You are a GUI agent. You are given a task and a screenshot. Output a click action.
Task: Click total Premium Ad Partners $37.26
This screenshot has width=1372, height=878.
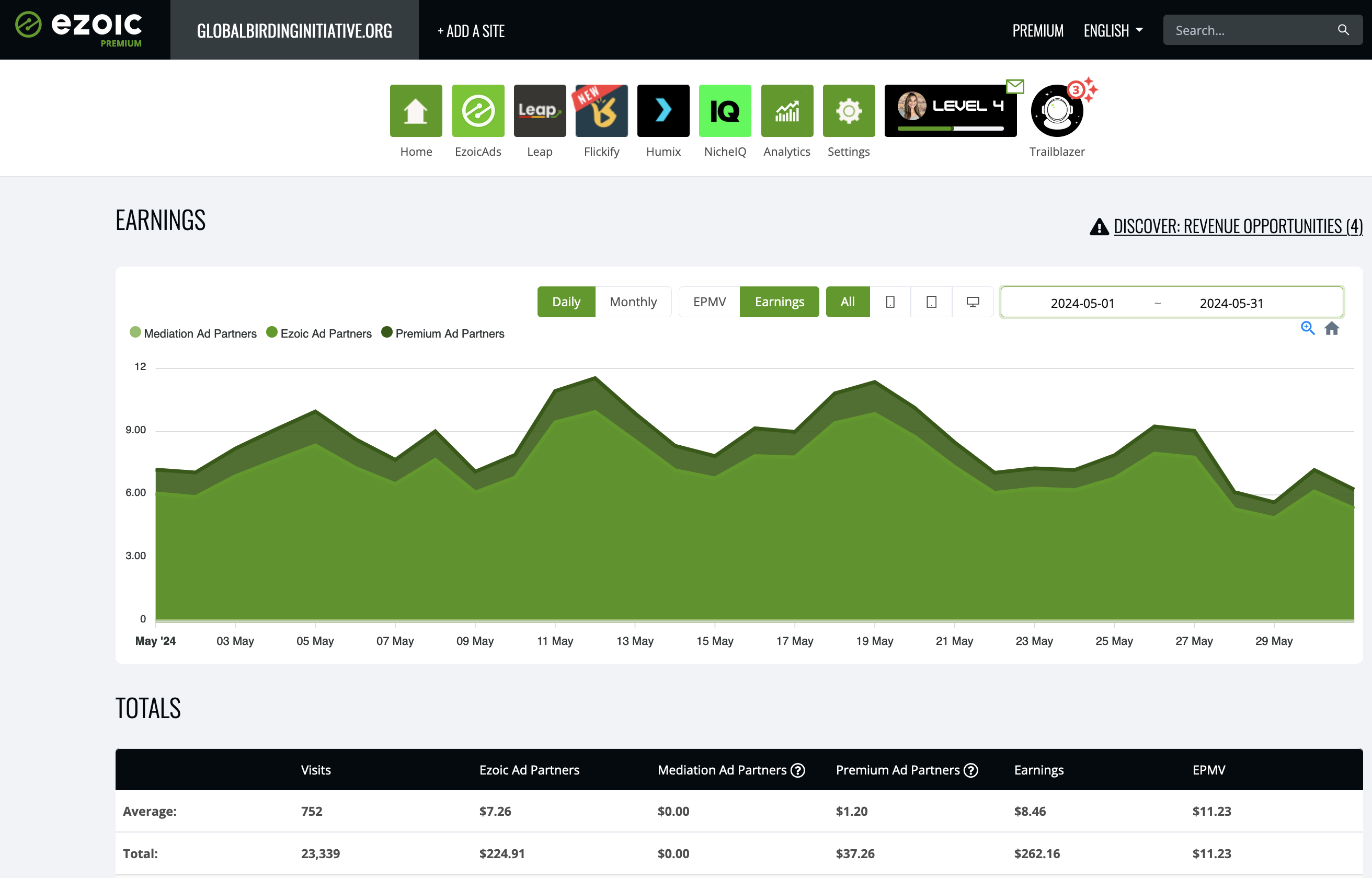pos(855,853)
